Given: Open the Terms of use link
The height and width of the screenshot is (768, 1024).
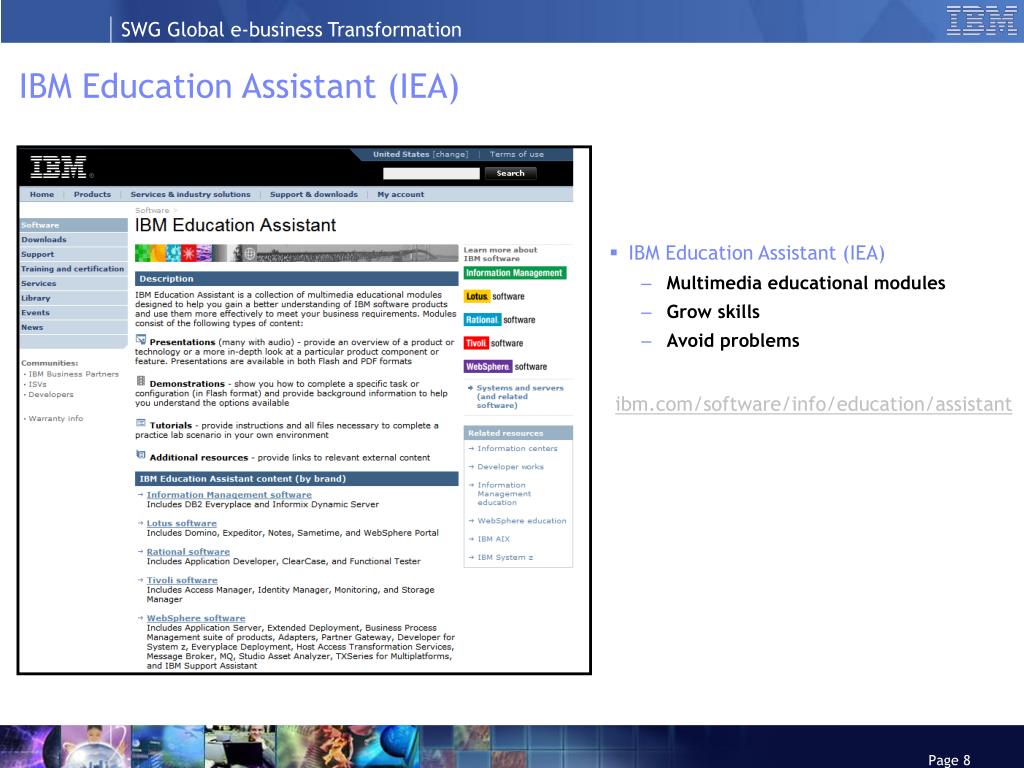Looking at the screenshot, I should tap(517, 155).
